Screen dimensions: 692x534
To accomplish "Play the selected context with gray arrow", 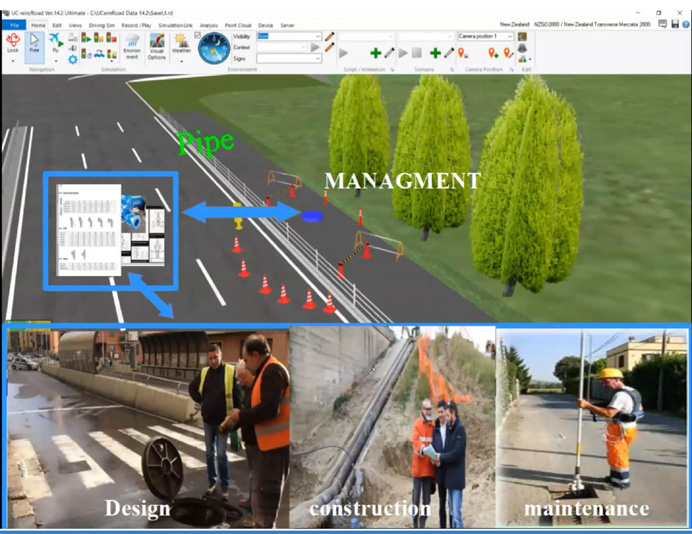I will [315, 47].
